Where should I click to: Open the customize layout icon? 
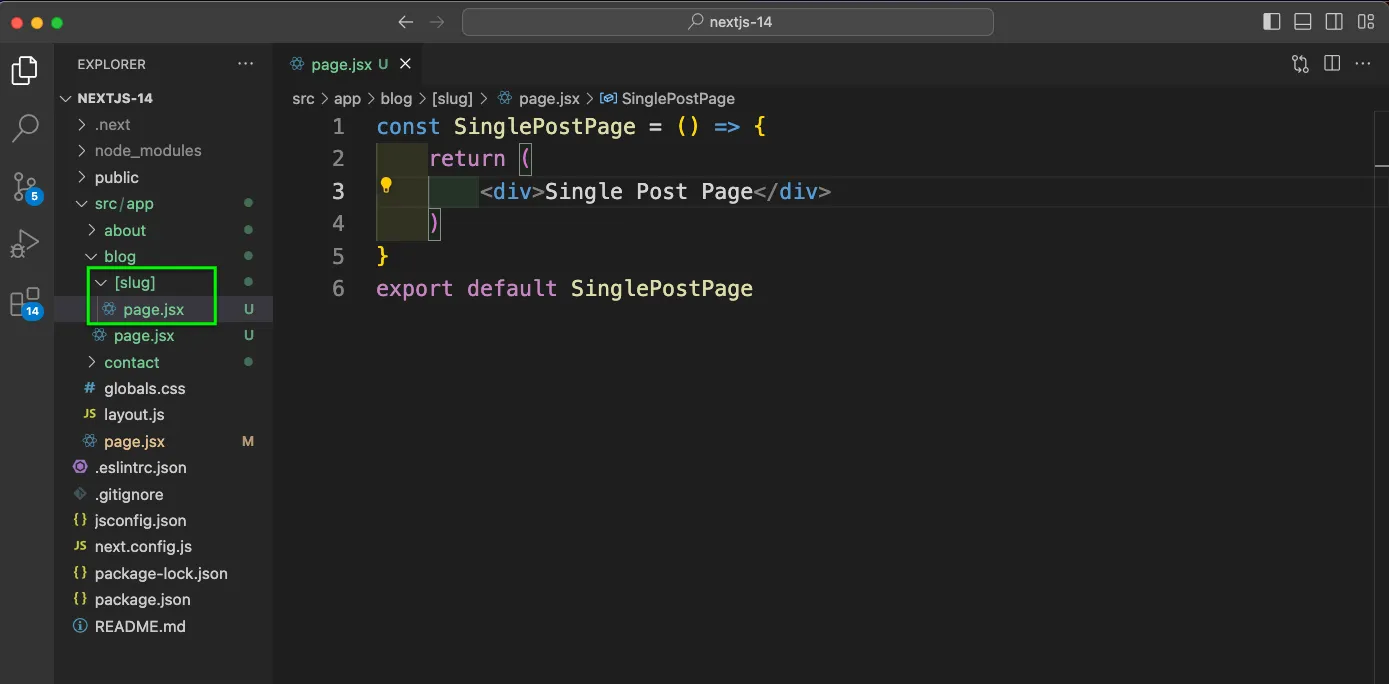pyautogui.click(x=1366, y=22)
